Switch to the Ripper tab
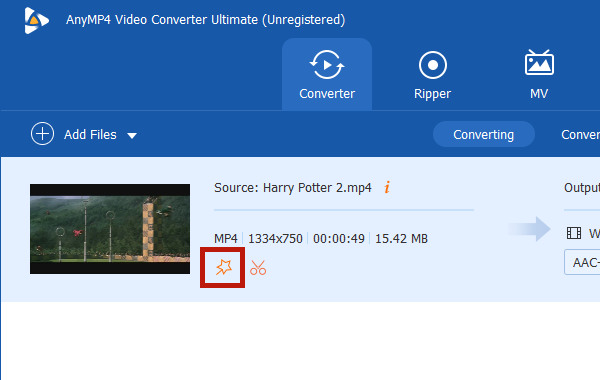 click(432, 75)
